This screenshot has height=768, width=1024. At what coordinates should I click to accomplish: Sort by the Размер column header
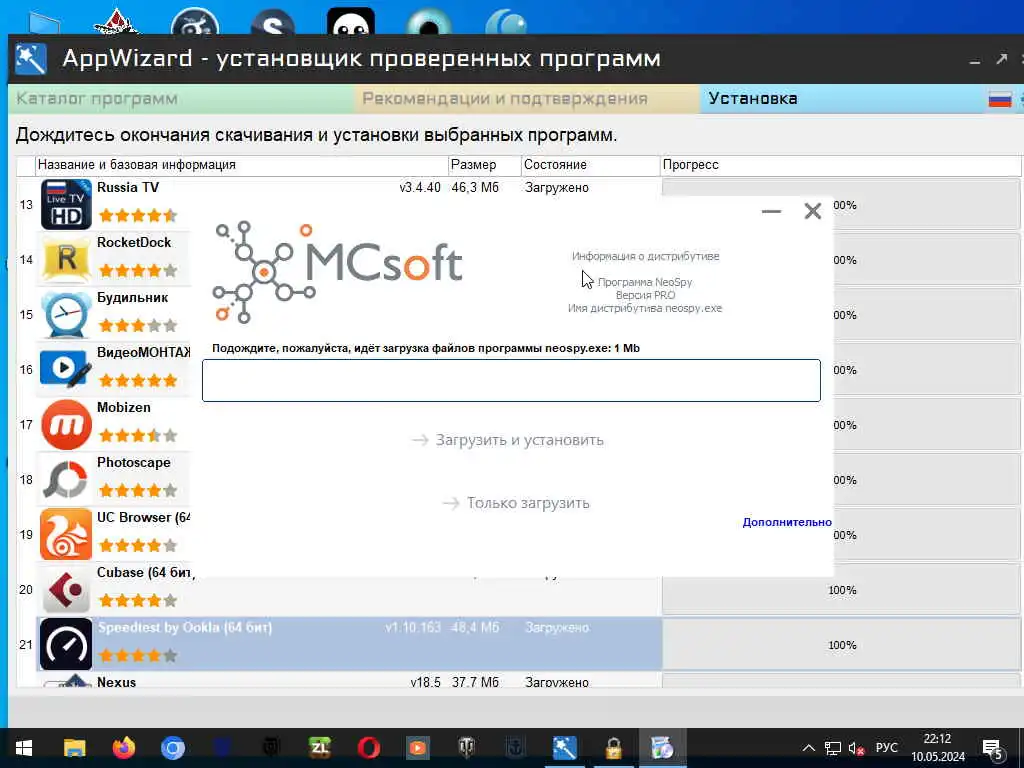pyautogui.click(x=484, y=165)
